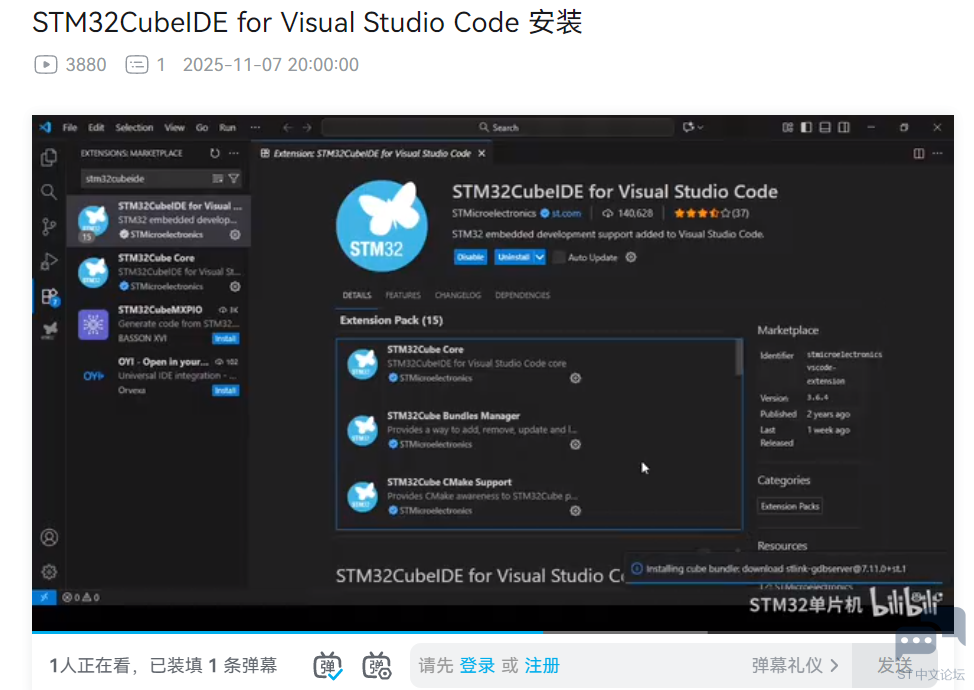
Task: Click the star rating of the extension
Action: (x=711, y=213)
